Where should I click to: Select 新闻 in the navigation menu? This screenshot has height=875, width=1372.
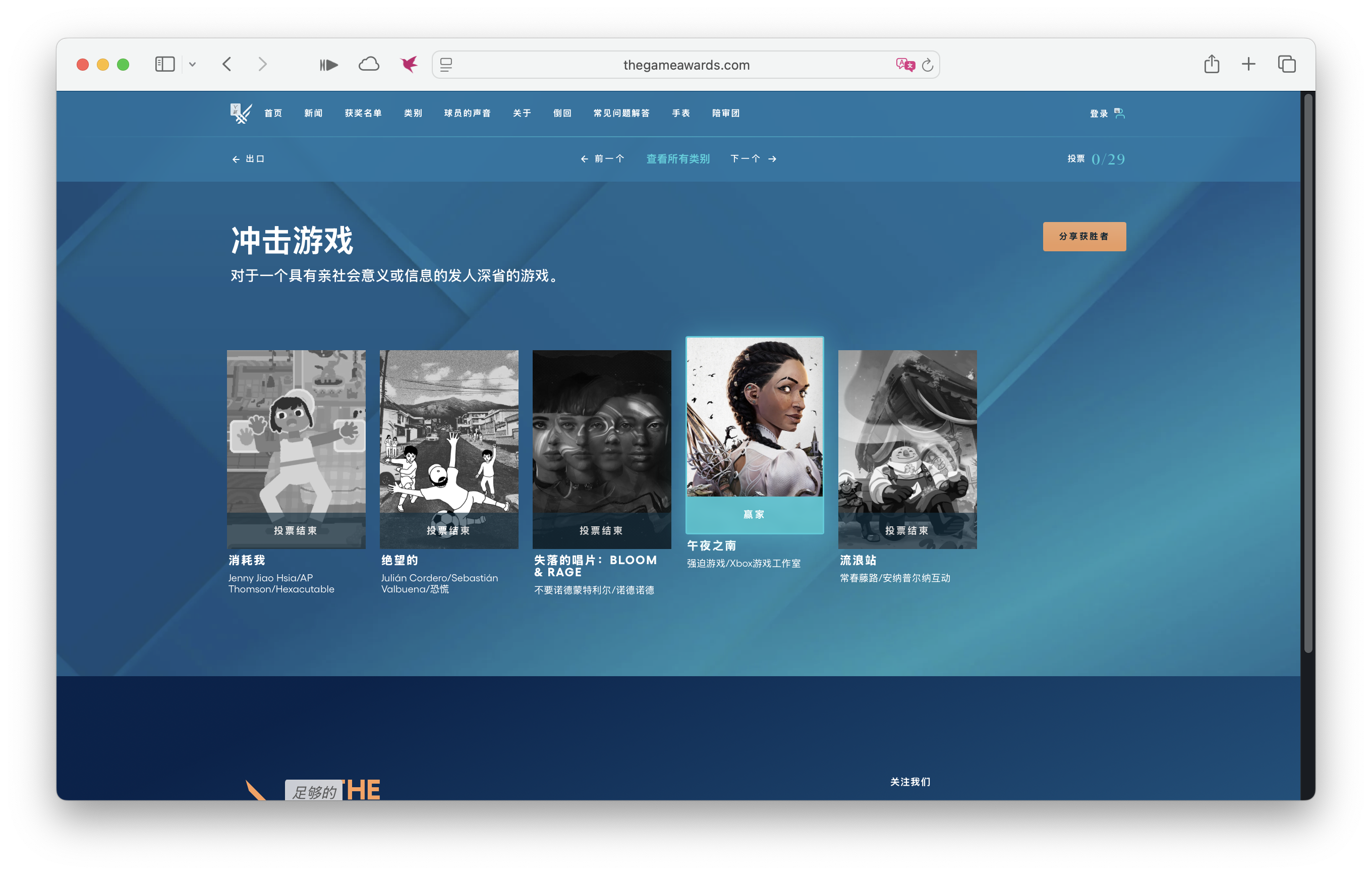(313, 113)
